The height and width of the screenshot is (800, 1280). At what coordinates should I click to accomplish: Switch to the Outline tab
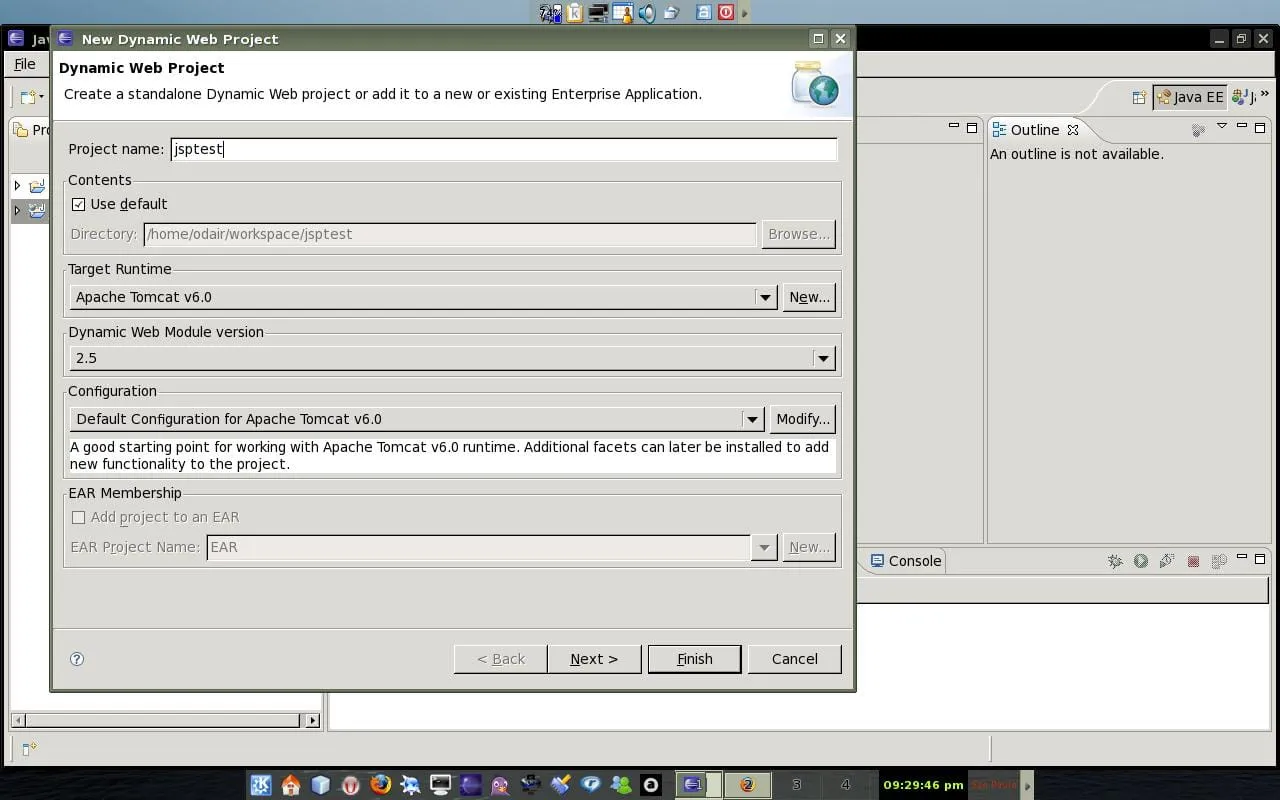click(x=1035, y=130)
